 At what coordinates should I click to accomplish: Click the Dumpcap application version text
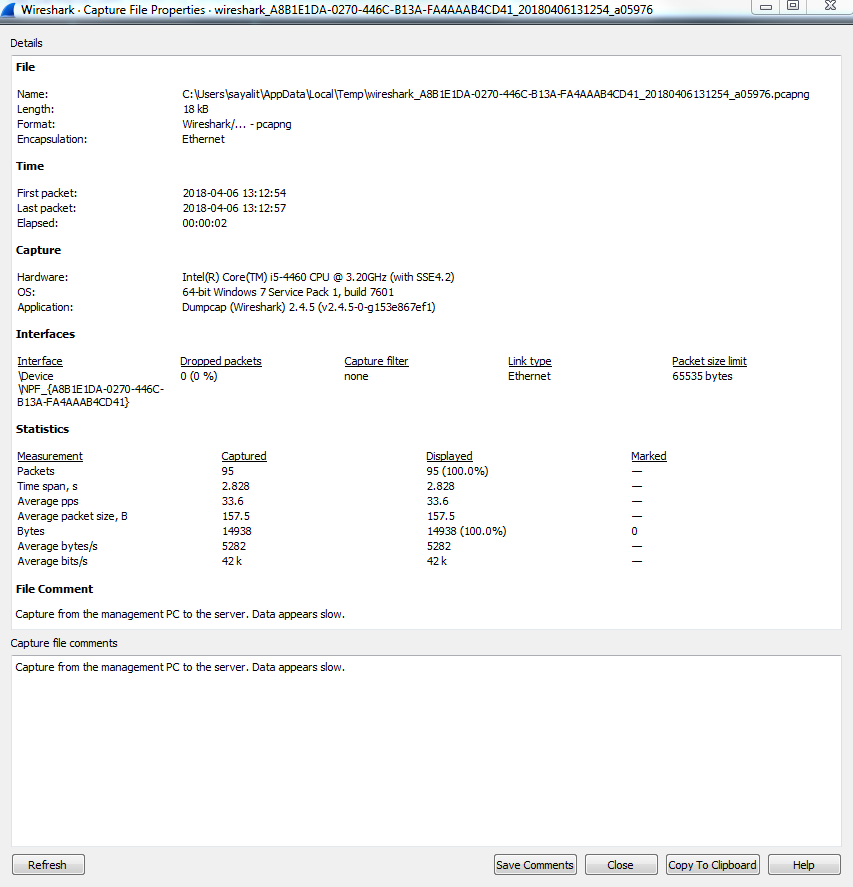coord(309,307)
